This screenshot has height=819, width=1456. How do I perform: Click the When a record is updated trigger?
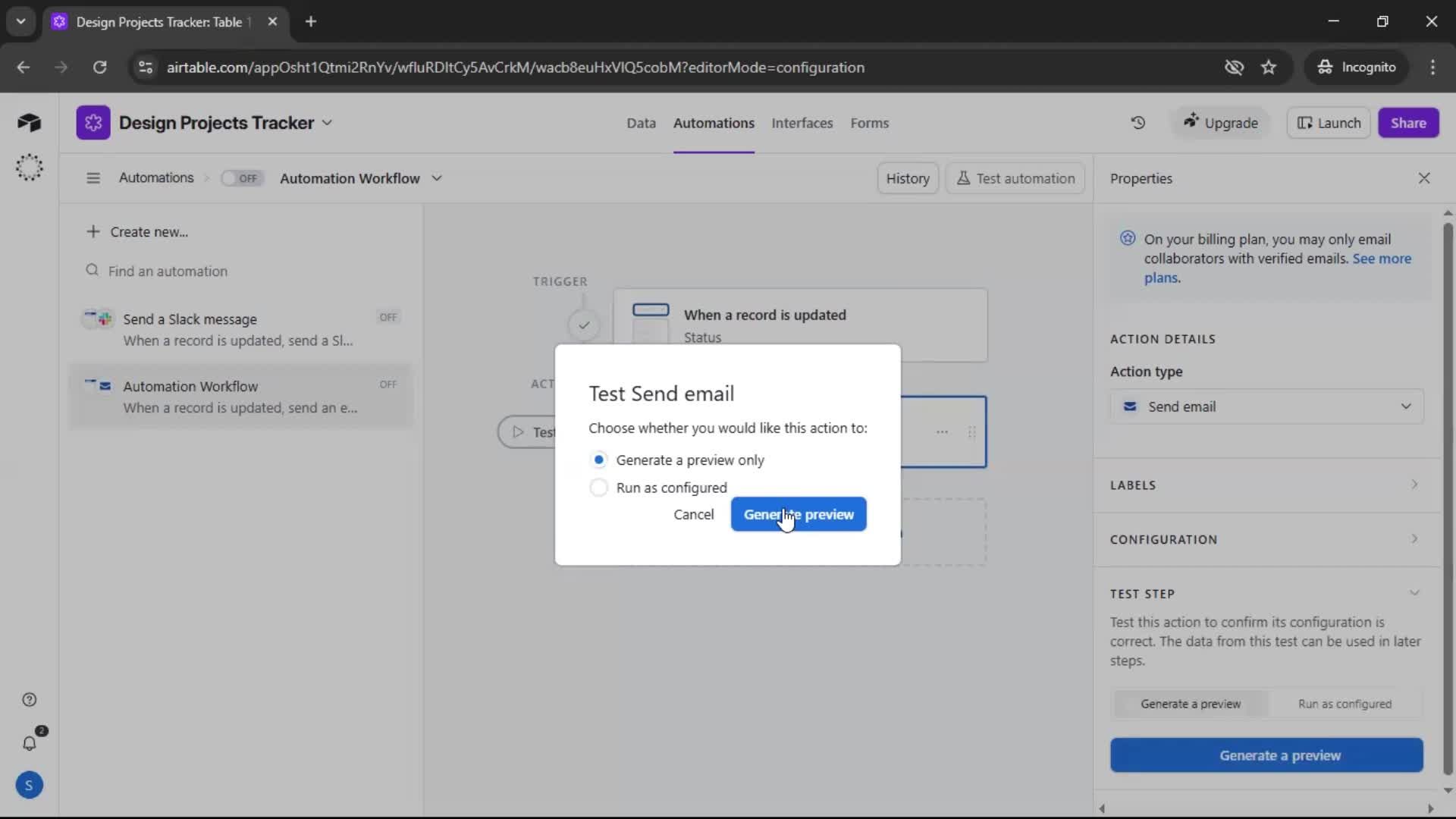(x=800, y=325)
